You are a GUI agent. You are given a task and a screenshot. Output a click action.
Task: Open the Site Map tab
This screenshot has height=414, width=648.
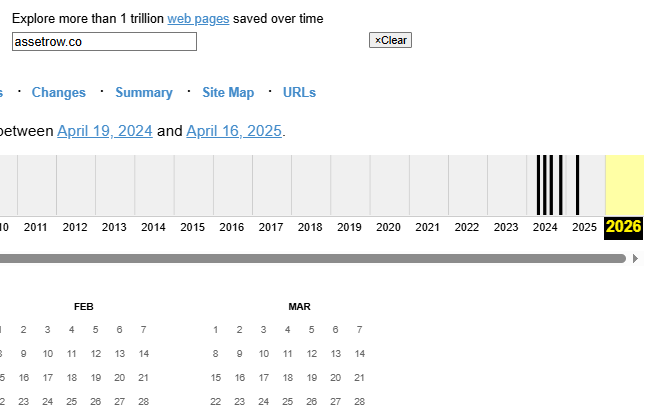click(x=228, y=92)
